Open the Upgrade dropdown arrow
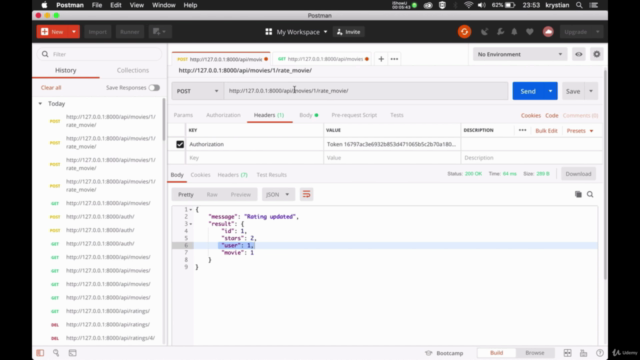Viewport: 640px width, 360px height. click(598, 32)
